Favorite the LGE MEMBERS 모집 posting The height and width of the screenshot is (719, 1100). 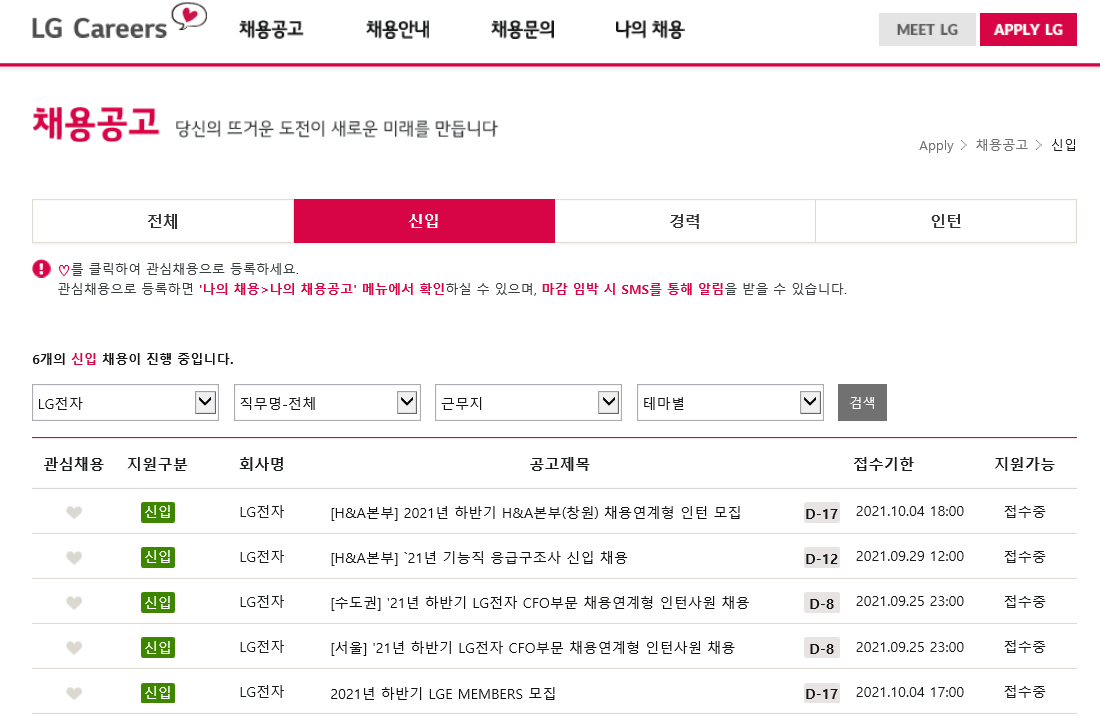[74, 693]
